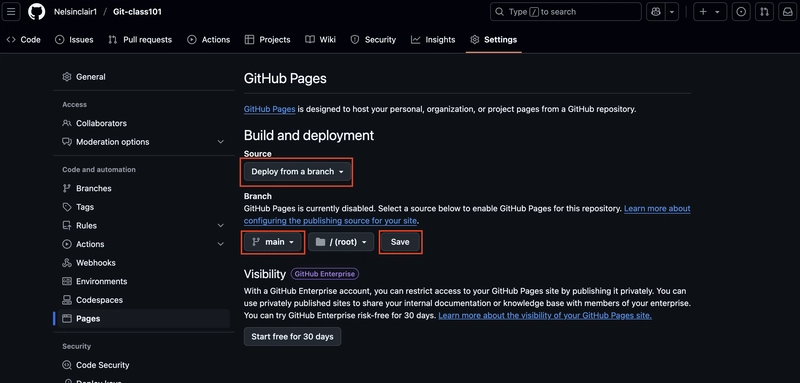Follow the GitHub Pages link
The image size is (800, 383).
click(269, 109)
